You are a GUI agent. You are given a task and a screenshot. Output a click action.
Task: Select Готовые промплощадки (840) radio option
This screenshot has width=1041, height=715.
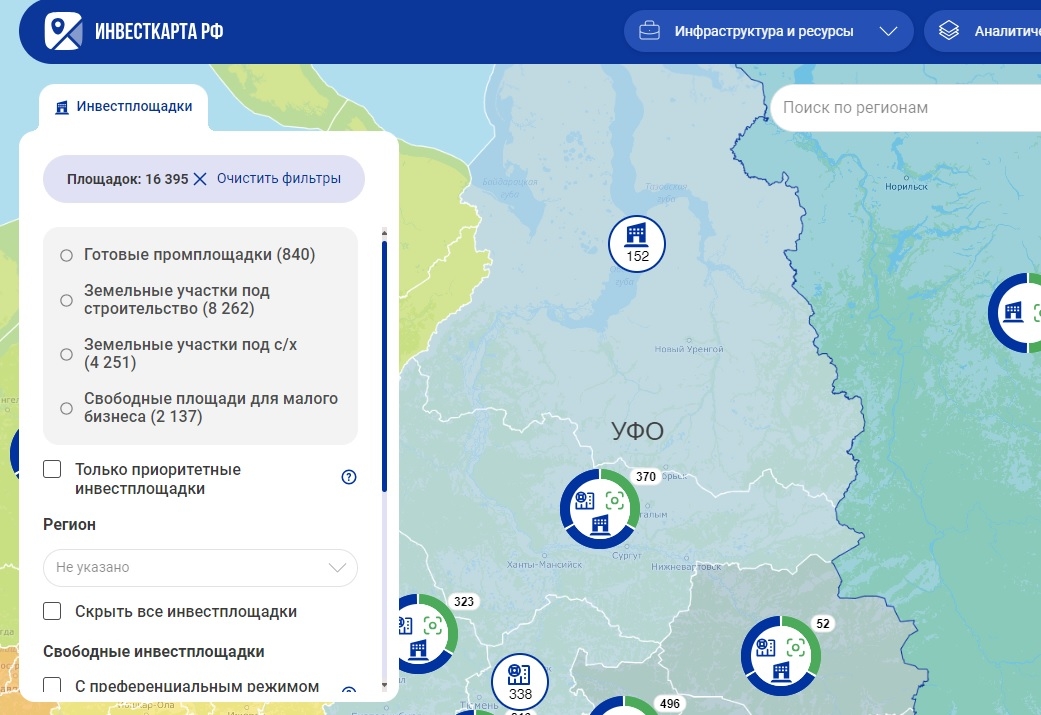(67, 255)
